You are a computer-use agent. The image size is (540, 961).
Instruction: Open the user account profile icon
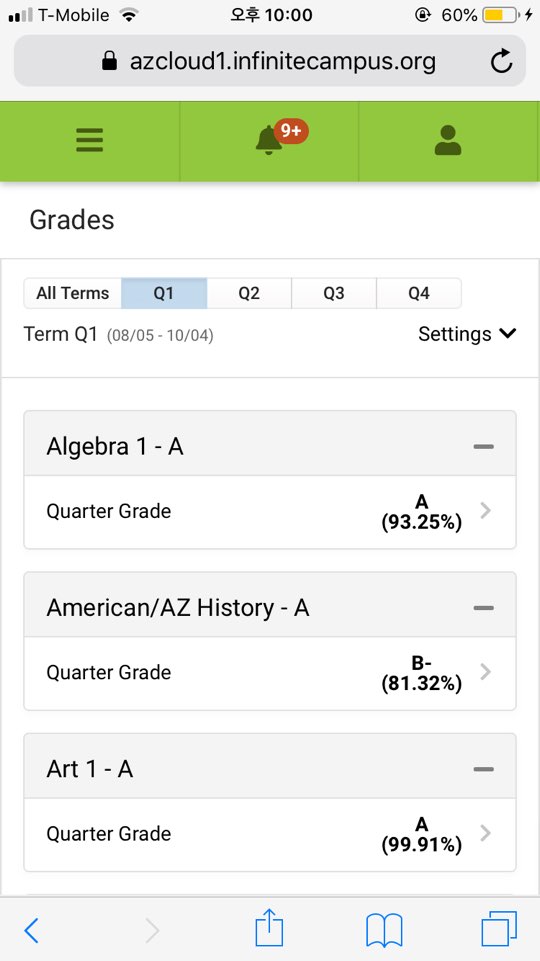pyautogui.click(x=447, y=140)
